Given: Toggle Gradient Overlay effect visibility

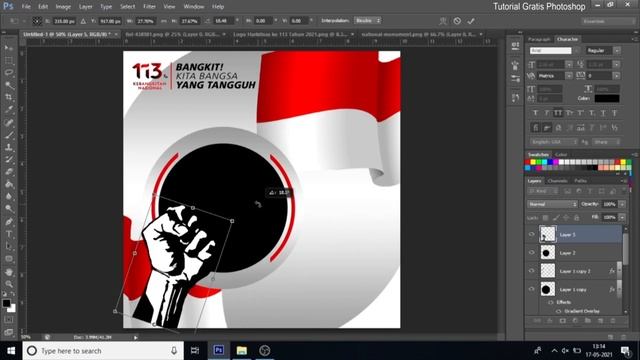Looking at the screenshot, I should [x=558, y=311].
